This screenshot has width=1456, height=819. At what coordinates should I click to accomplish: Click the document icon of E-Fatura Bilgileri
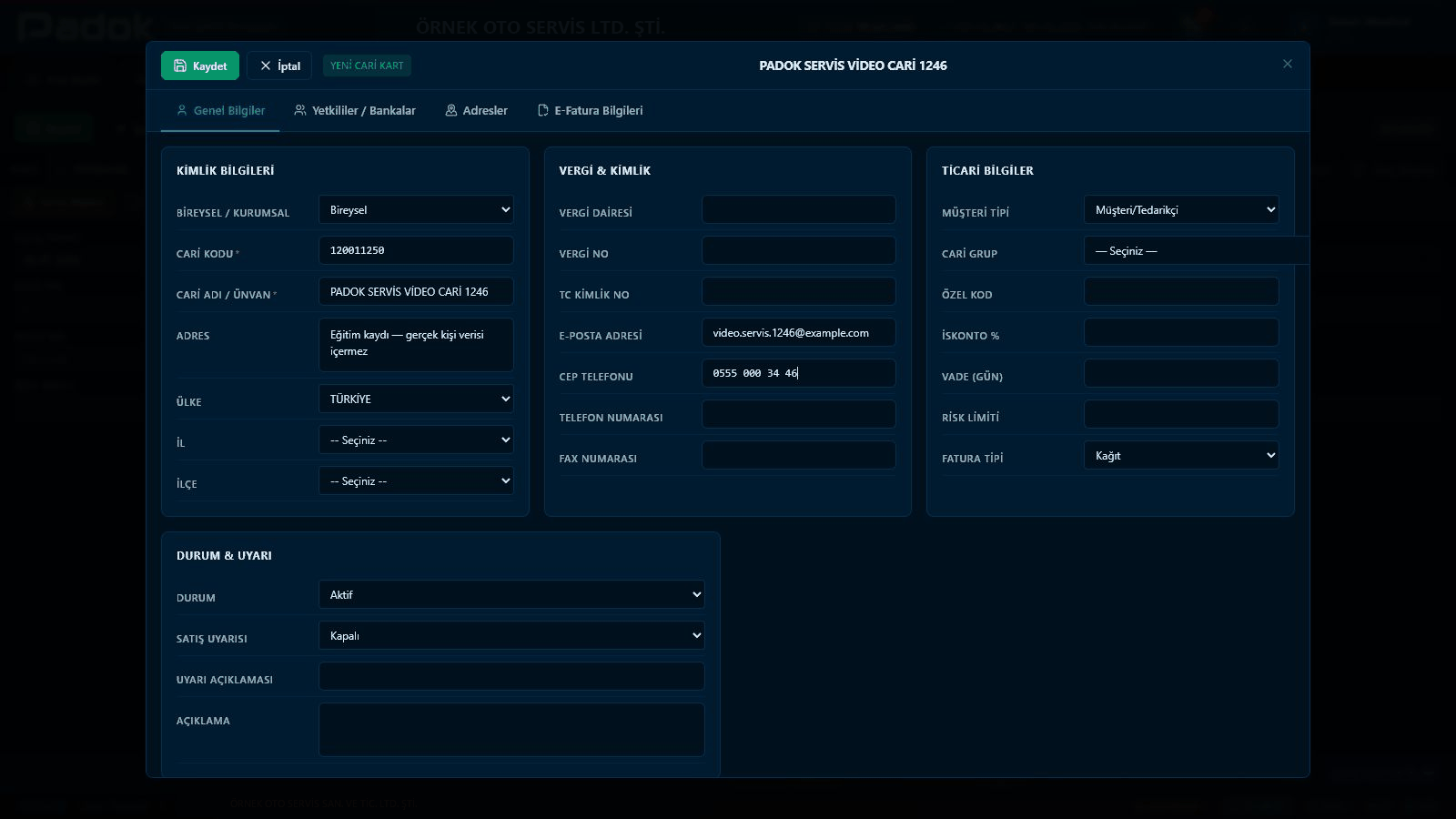543,110
